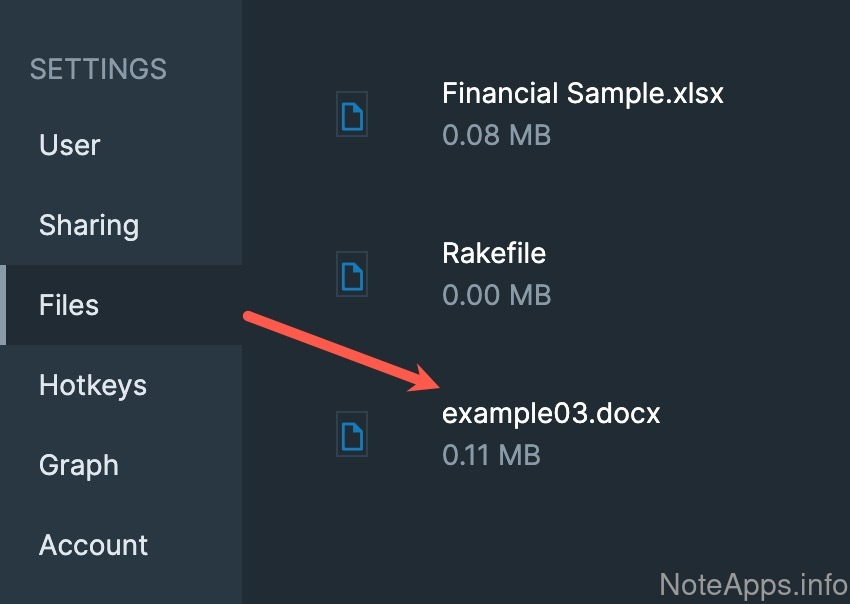Click the 0.08 MB file size label
Screen dimensions: 850x604
click(496, 135)
